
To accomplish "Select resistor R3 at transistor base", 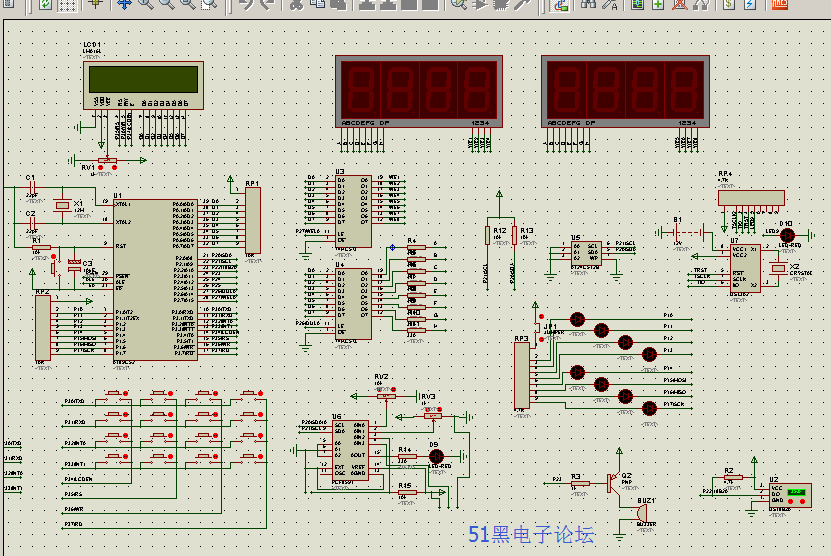I will pos(581,483).
